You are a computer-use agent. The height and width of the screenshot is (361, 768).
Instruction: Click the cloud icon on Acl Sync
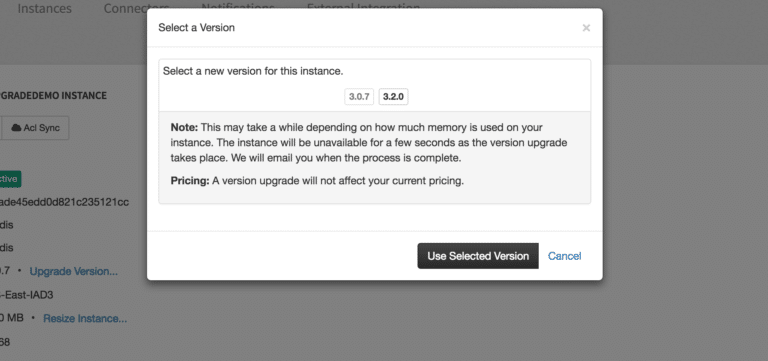click(16, 128)
